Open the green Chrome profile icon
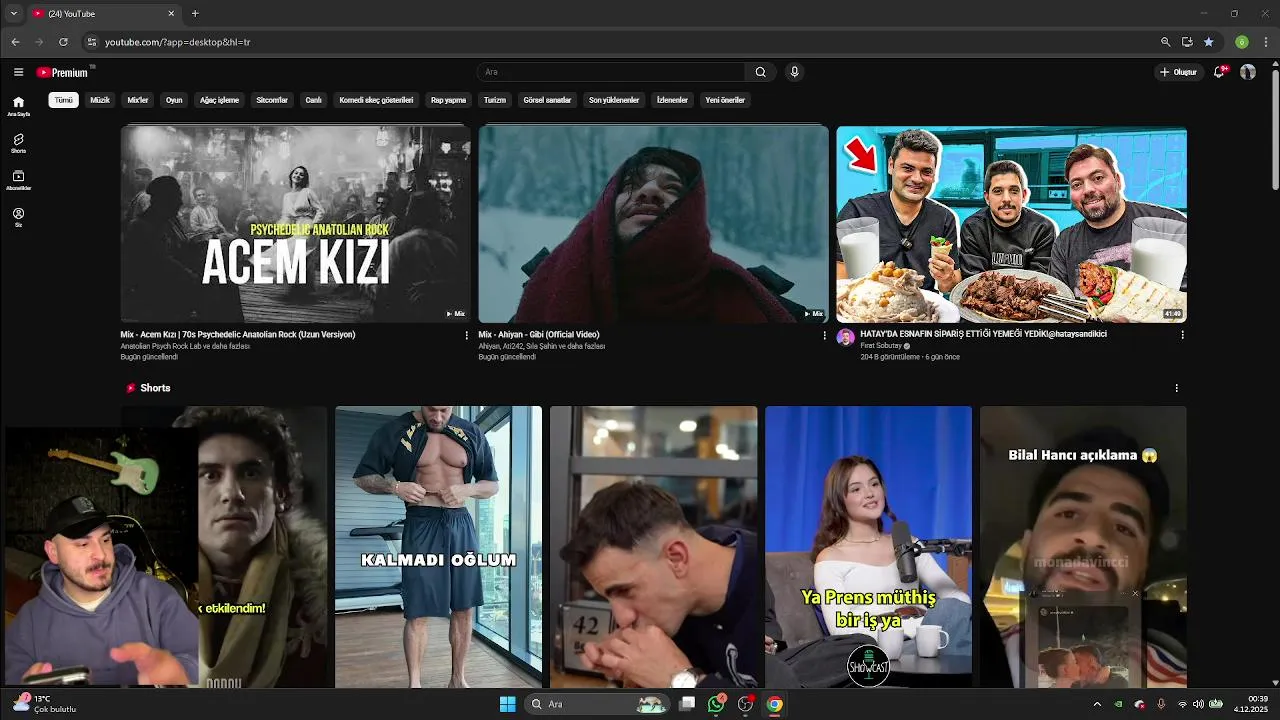Viewport: 1280px width, 720px height. [1242, 42]
